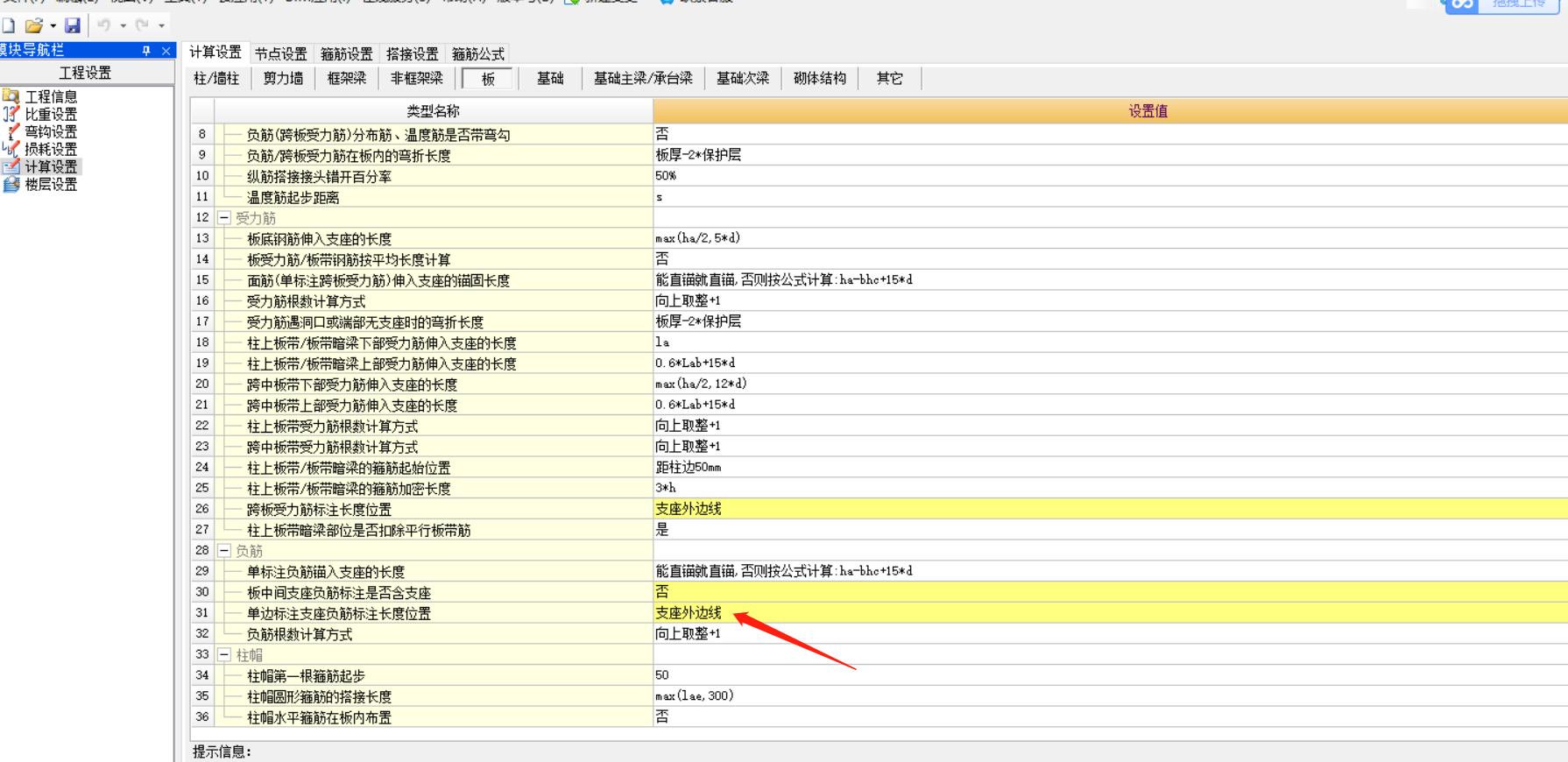Screen dimensions: 1568x762
Task: Click the 向上取整+1 value for 受力筋根数计算方式
Action: [1111, 300]
